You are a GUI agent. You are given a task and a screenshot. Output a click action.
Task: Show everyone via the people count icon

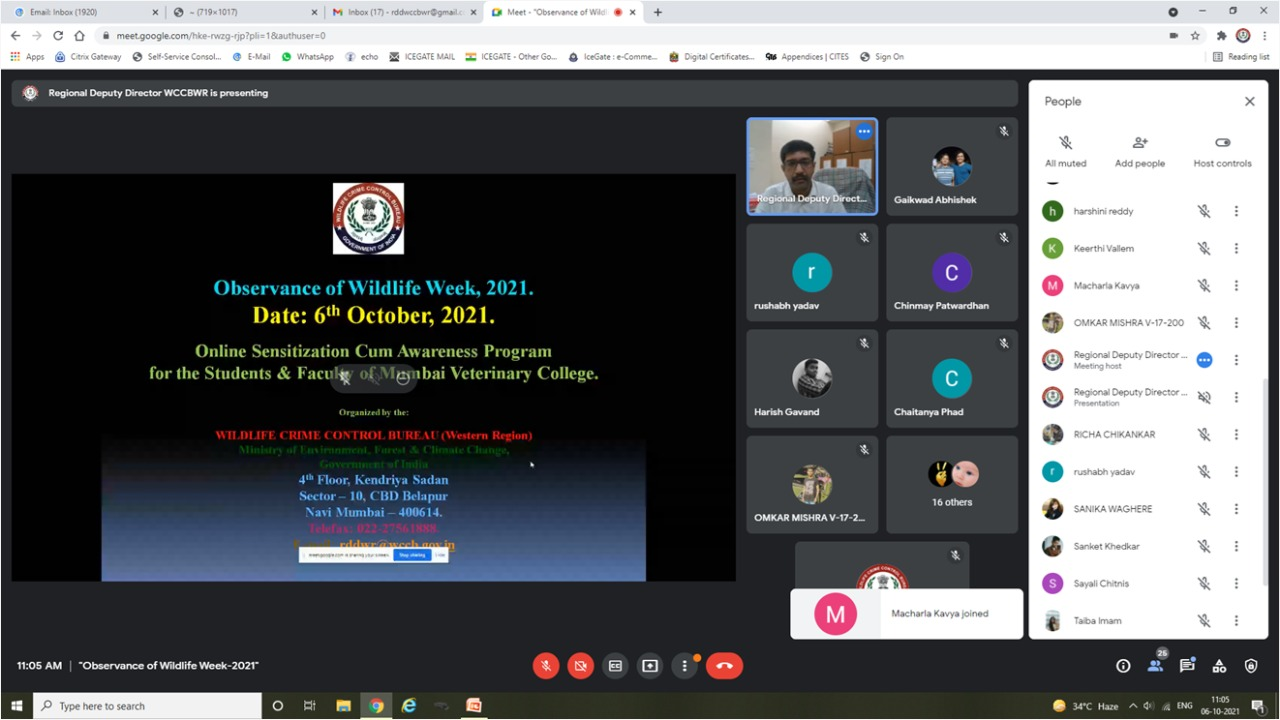click(x=1155, y=666)
